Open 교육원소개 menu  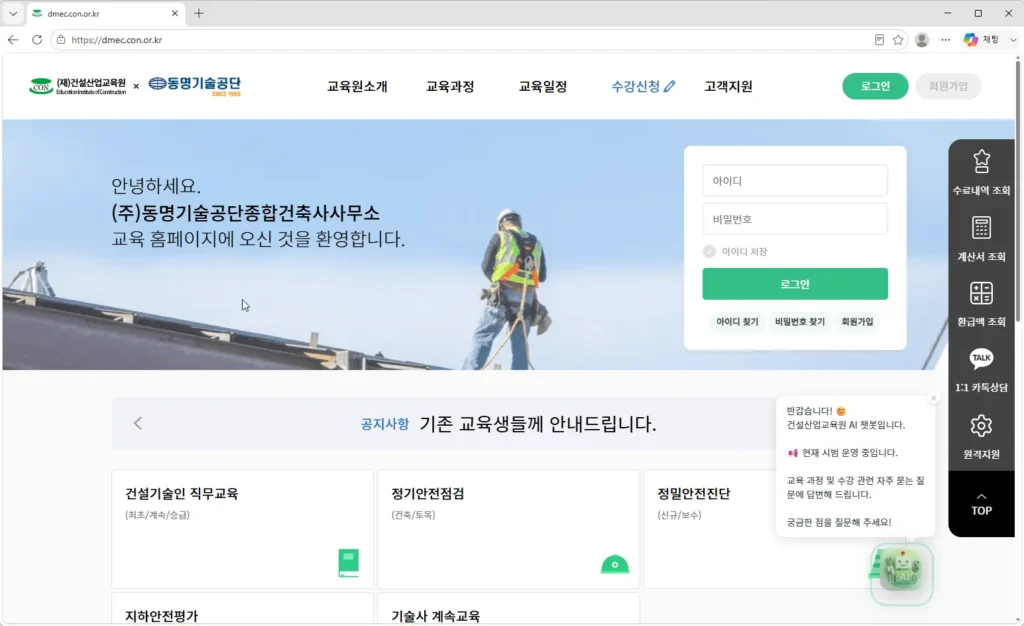click(357, 86)
